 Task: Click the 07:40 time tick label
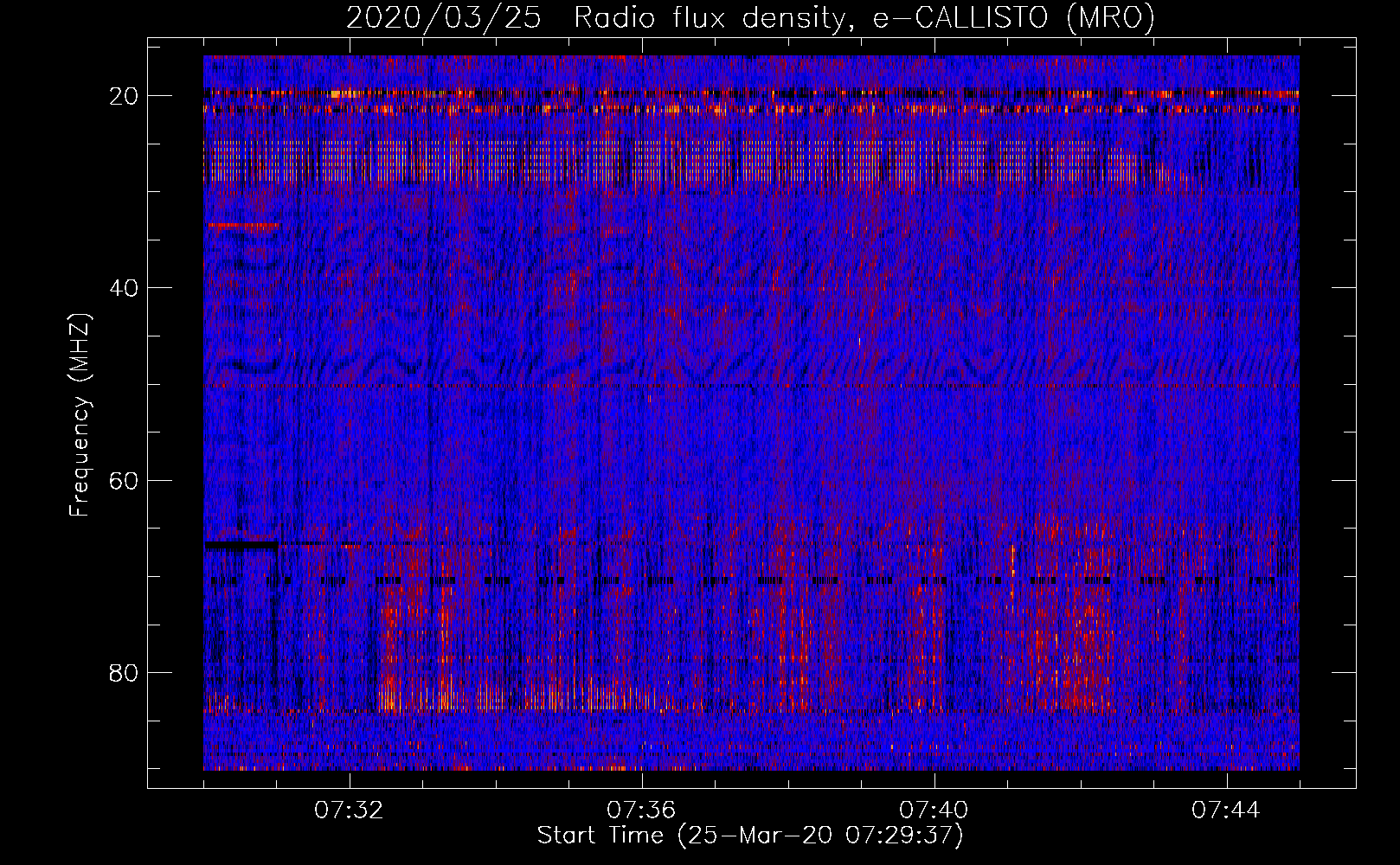934,811
